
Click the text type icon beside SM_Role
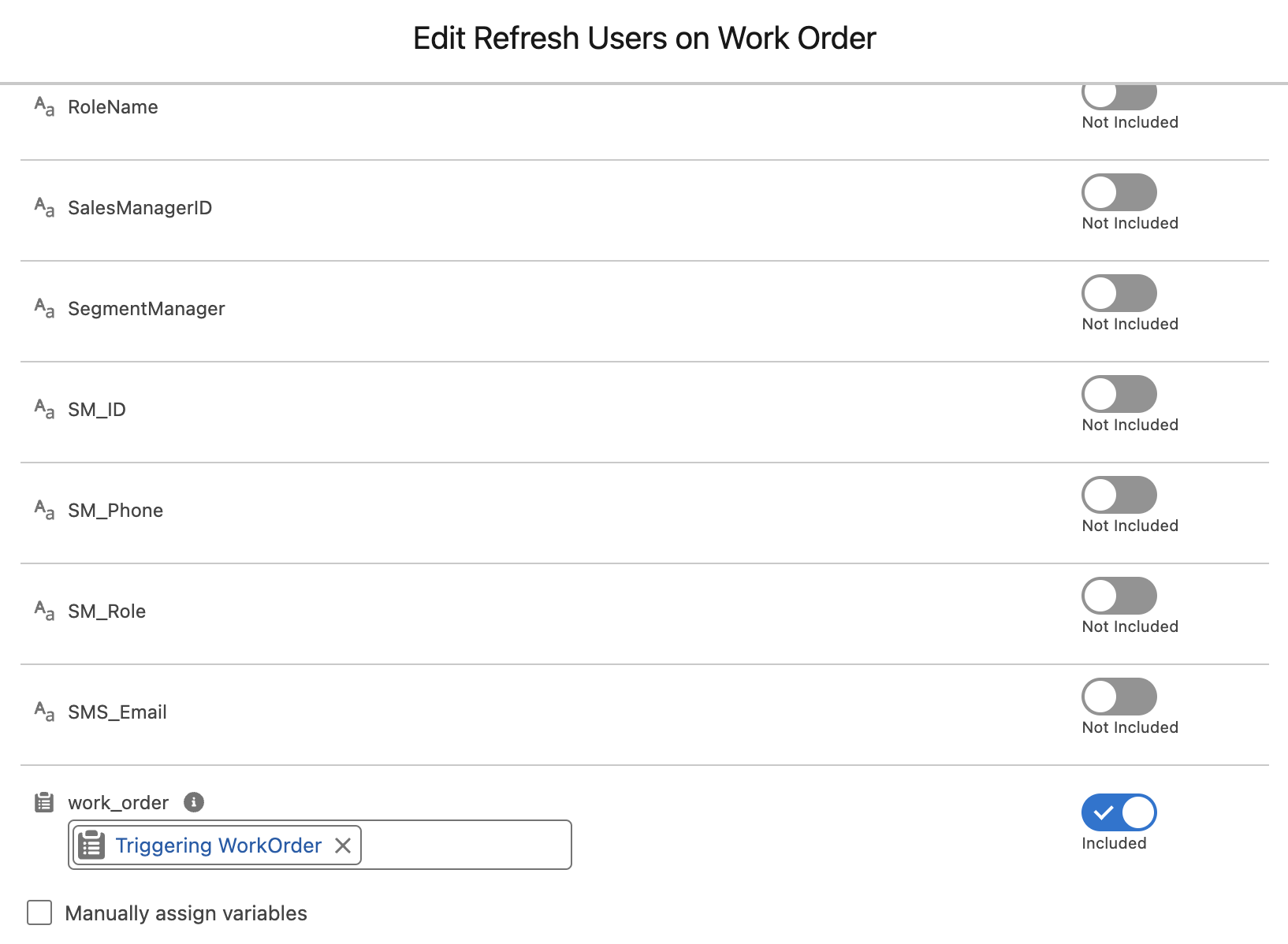tap(43, 610)
